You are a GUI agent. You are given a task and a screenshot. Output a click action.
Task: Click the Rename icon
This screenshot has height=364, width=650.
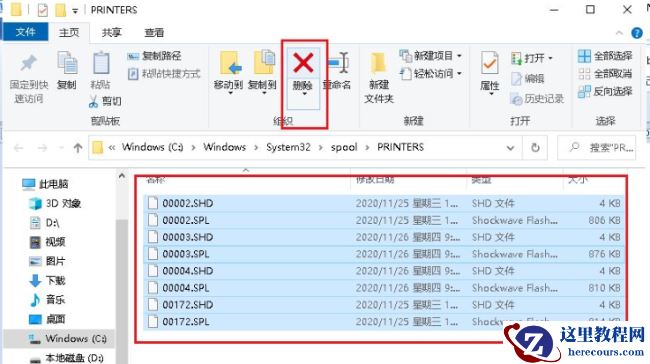[338, 63]
